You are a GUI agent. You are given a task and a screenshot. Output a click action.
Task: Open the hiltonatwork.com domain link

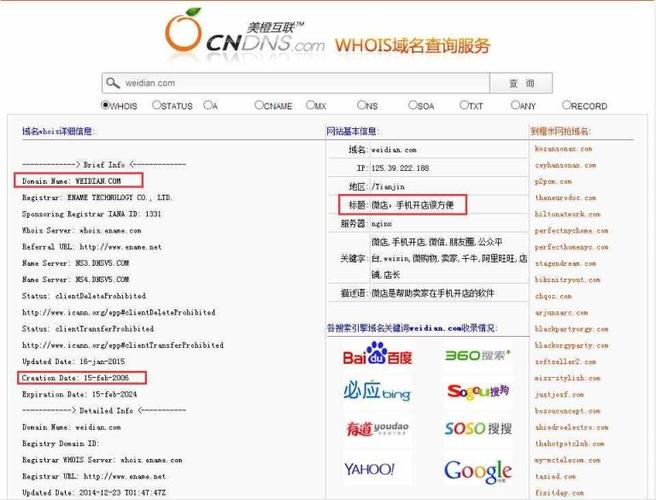pyautogui.click(x=567, y=214)
